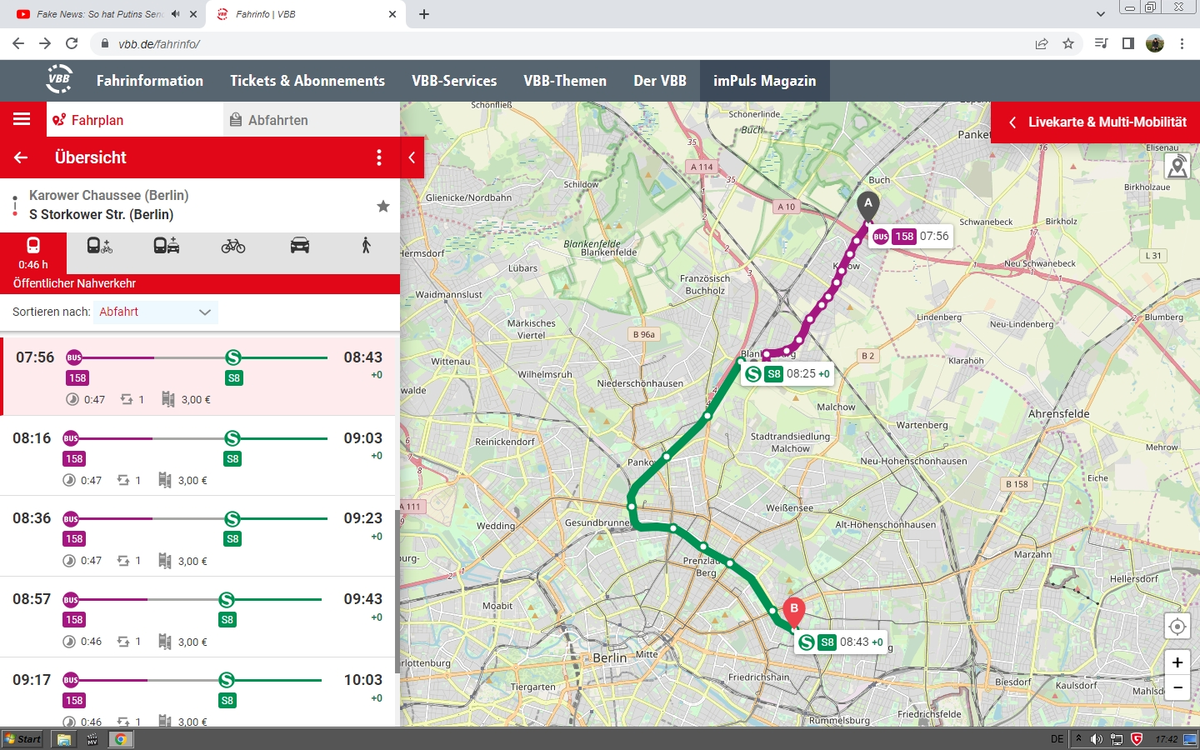The height and width of the screenshot is (750, 1200).
Task: Close the YouTube Fake News tab
Action: tap(192, 14)
